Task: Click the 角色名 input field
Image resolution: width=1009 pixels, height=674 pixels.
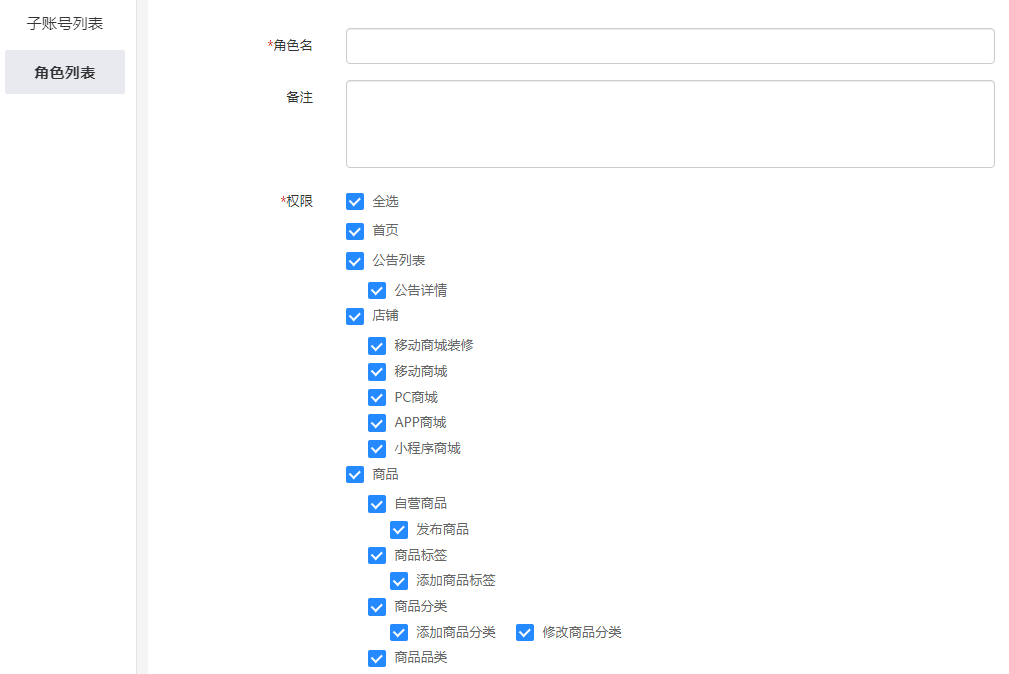Action: pos(669,46)
